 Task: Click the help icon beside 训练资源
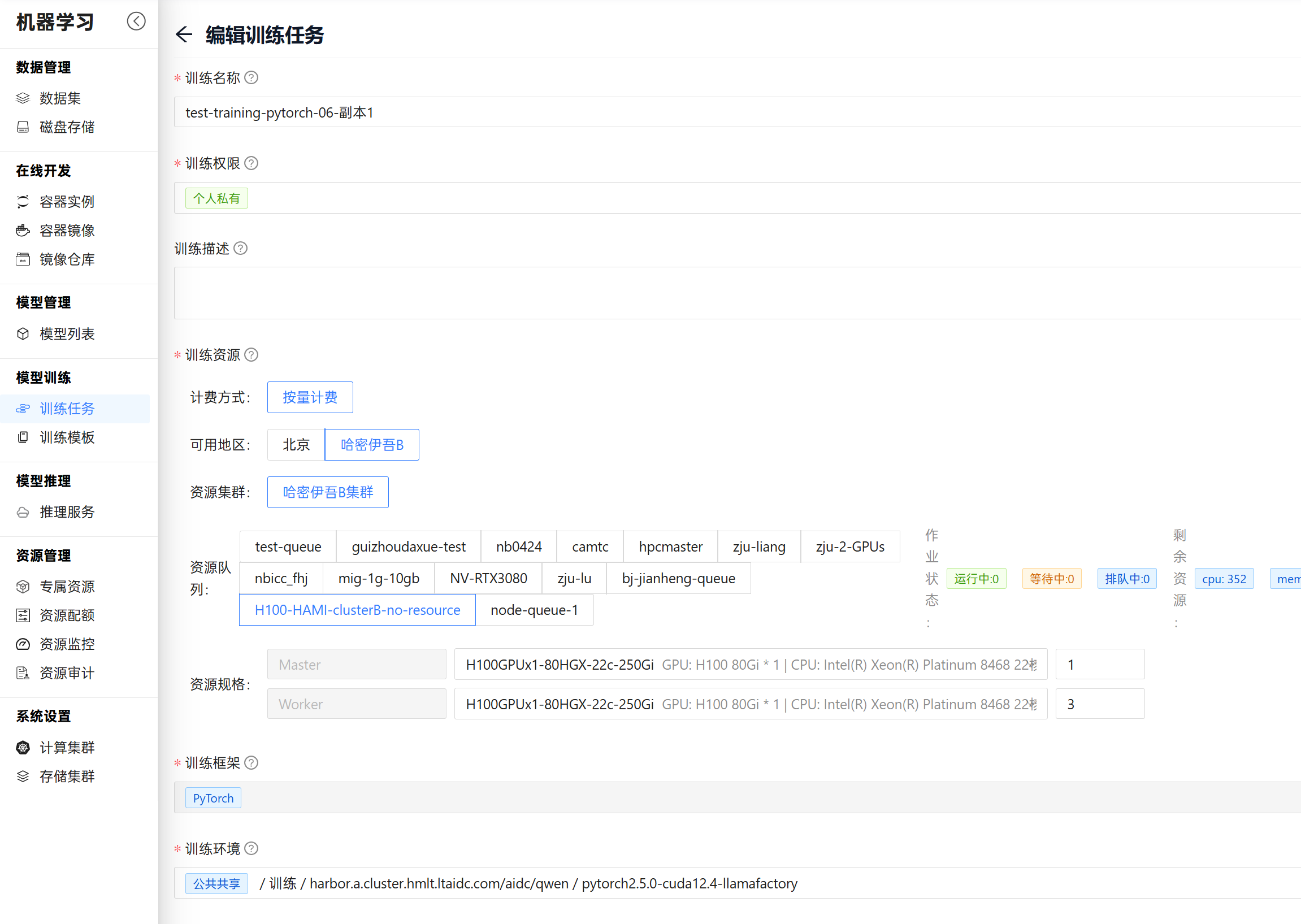tap(251, 355)
